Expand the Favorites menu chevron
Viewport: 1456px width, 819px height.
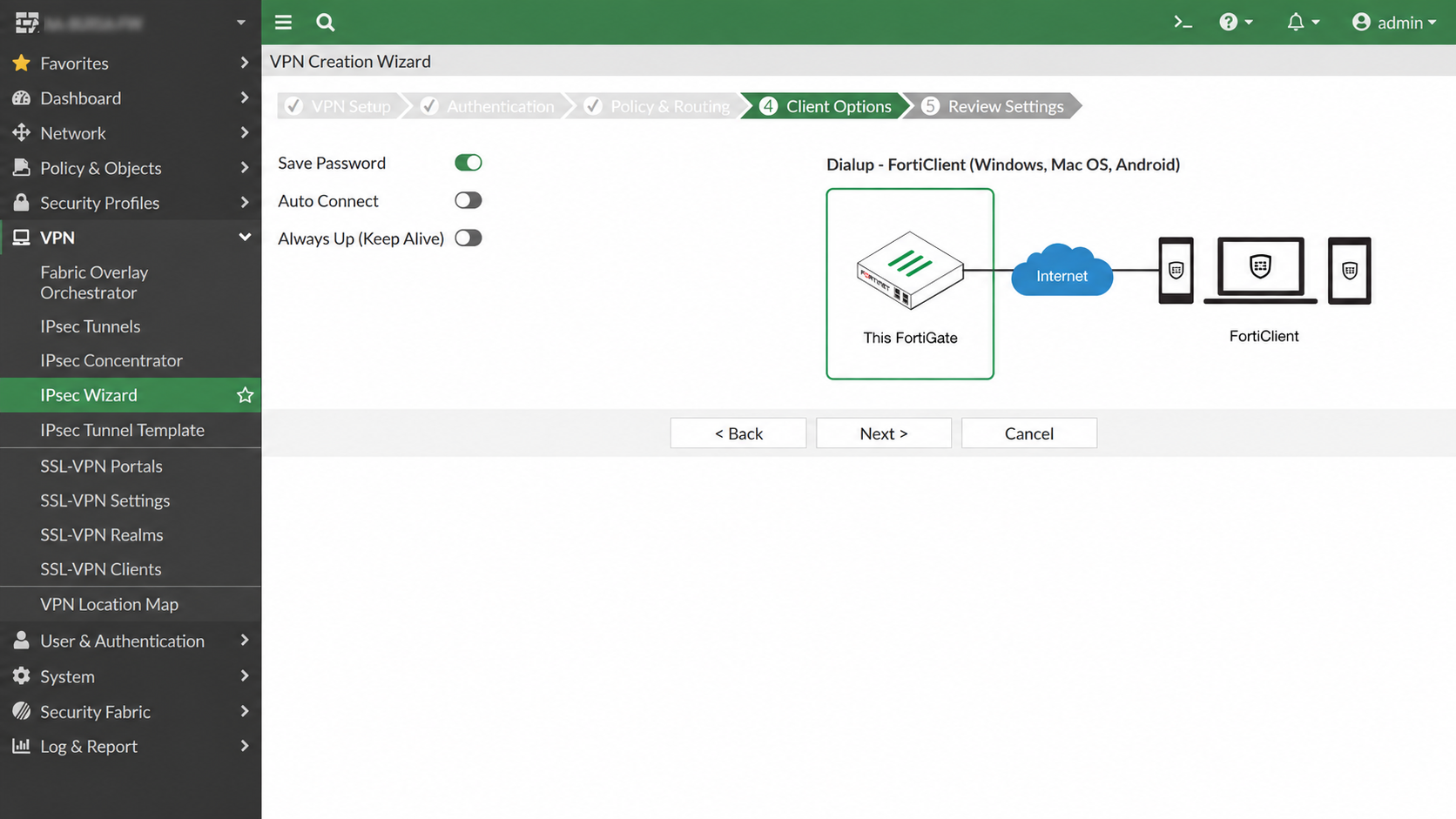coord(245,63)
